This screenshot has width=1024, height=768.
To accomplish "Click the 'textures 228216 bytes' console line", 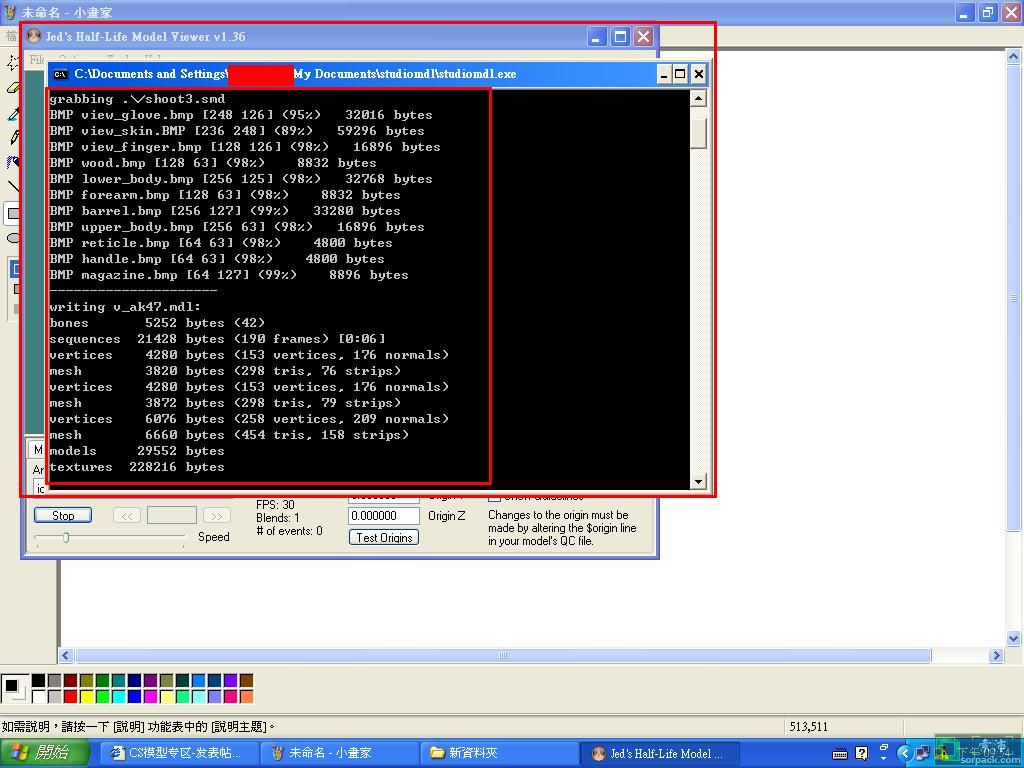I will pos(136,467).
